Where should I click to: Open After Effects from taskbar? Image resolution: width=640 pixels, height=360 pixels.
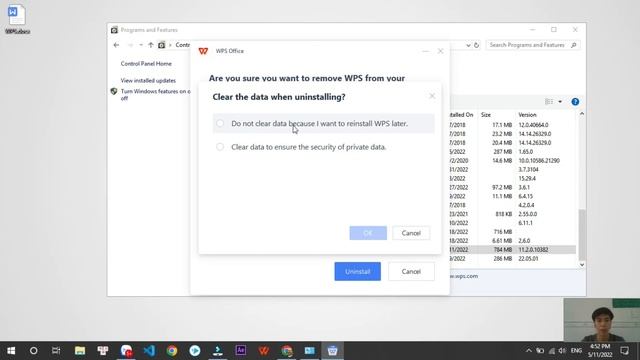[x=241, y=351]
